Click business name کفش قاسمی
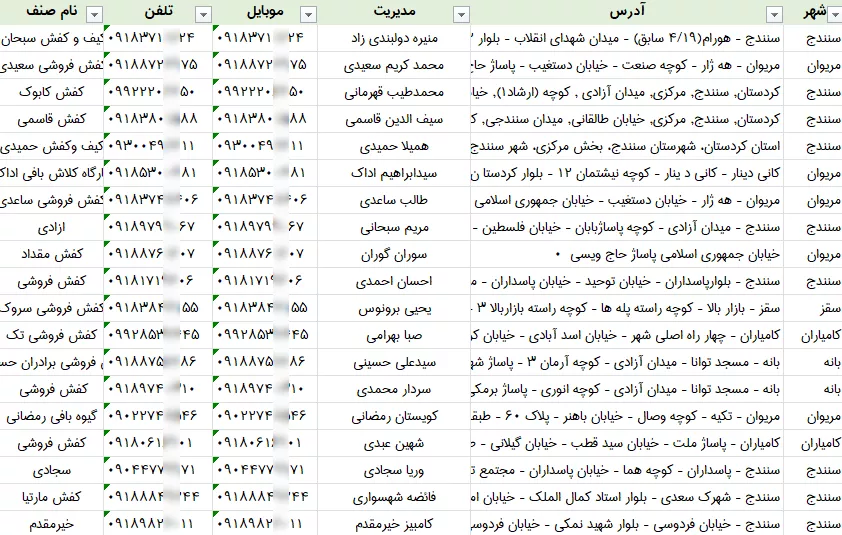842x535 pixels. tap(52, 119)
